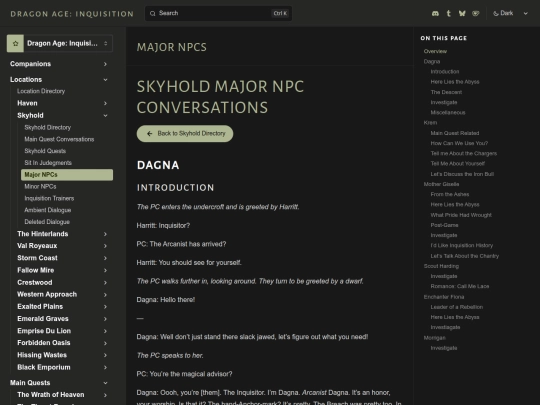The height and width of the screenshot is (405, 540).
Task: Jump to Let's Discuss the Iron Bull
Action: [462, 174]
